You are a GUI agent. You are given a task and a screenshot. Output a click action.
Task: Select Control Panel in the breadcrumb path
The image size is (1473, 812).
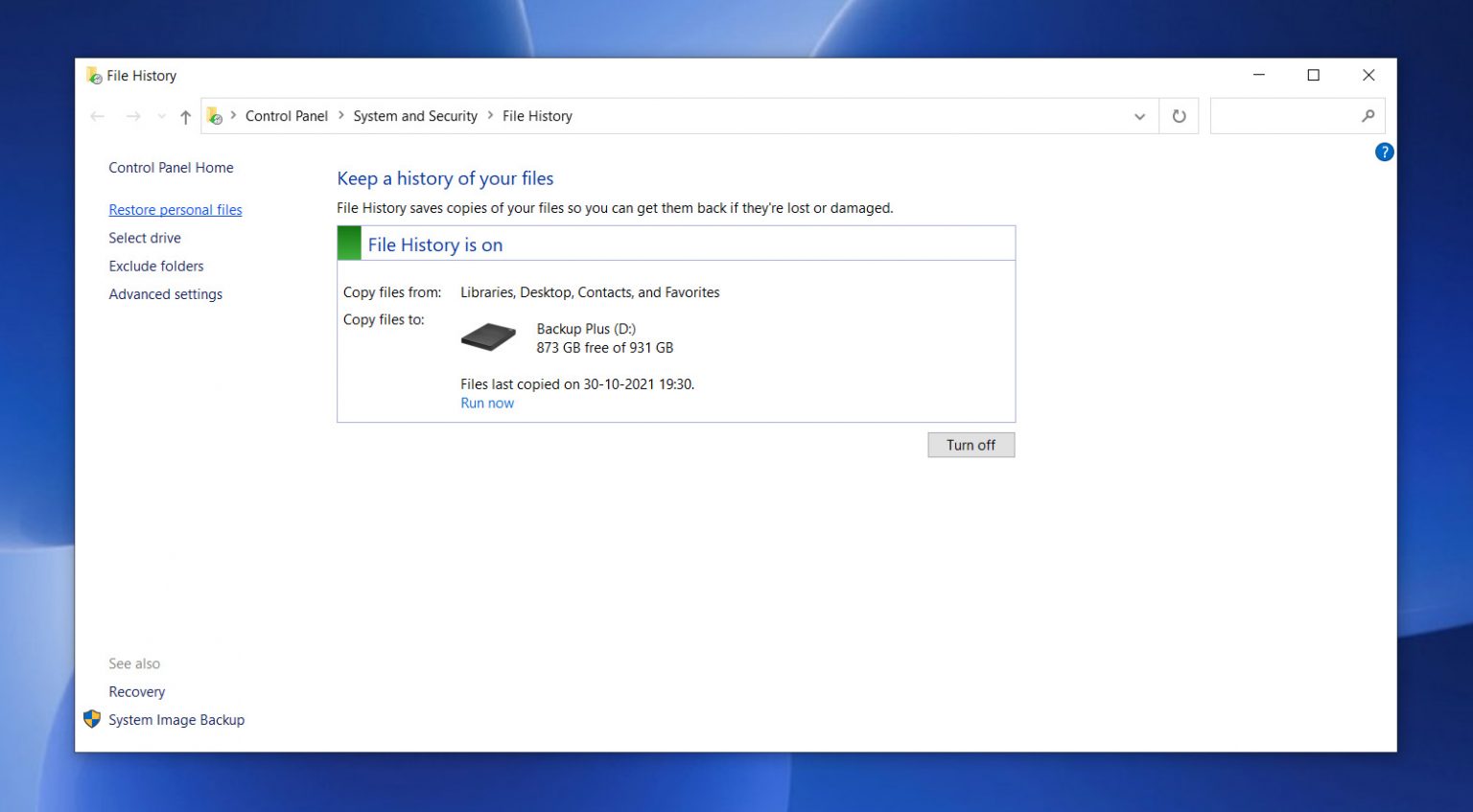click(x=286, y=115)
